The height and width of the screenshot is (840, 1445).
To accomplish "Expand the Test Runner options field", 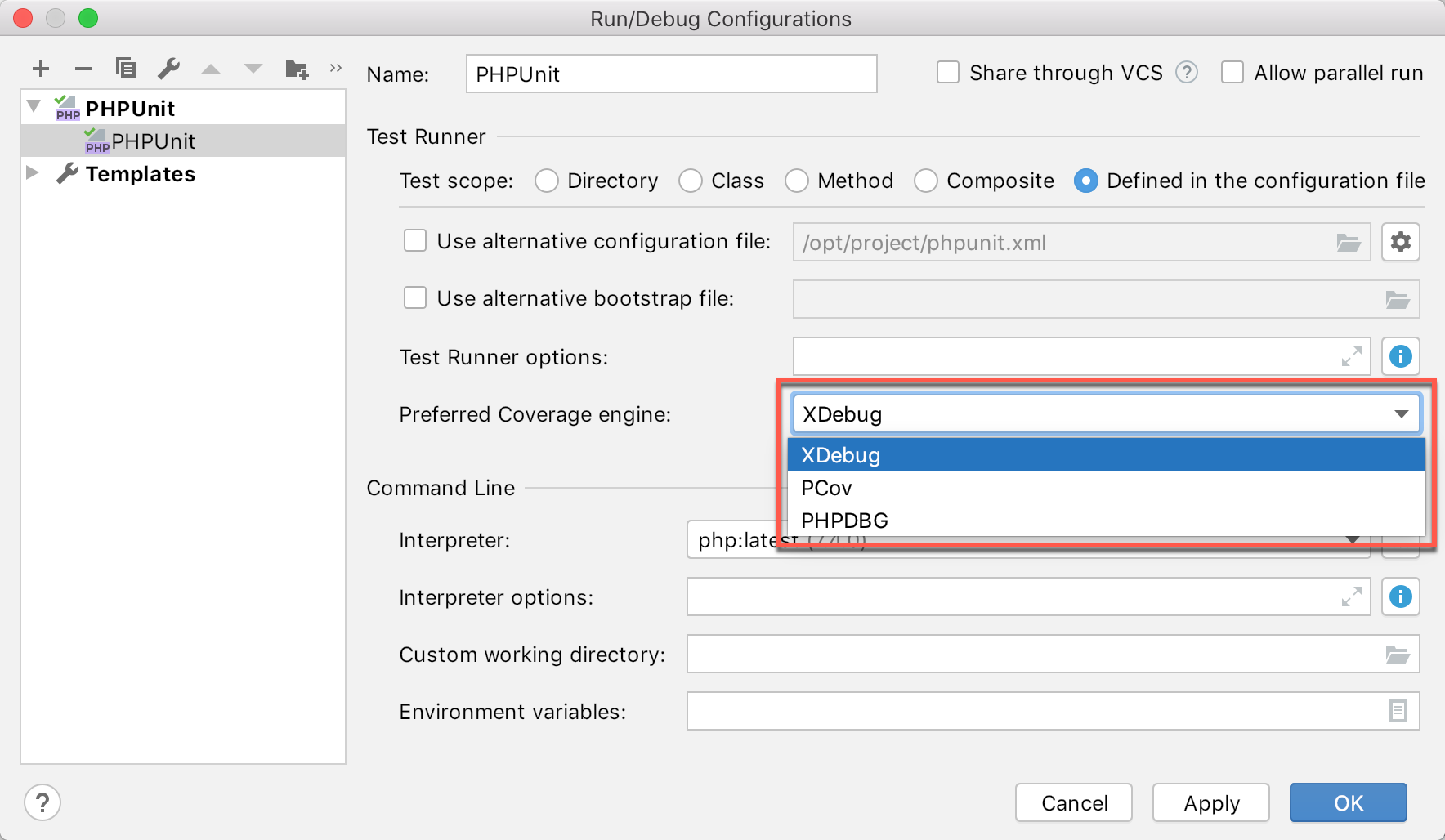I will [x=1352, y=356].
